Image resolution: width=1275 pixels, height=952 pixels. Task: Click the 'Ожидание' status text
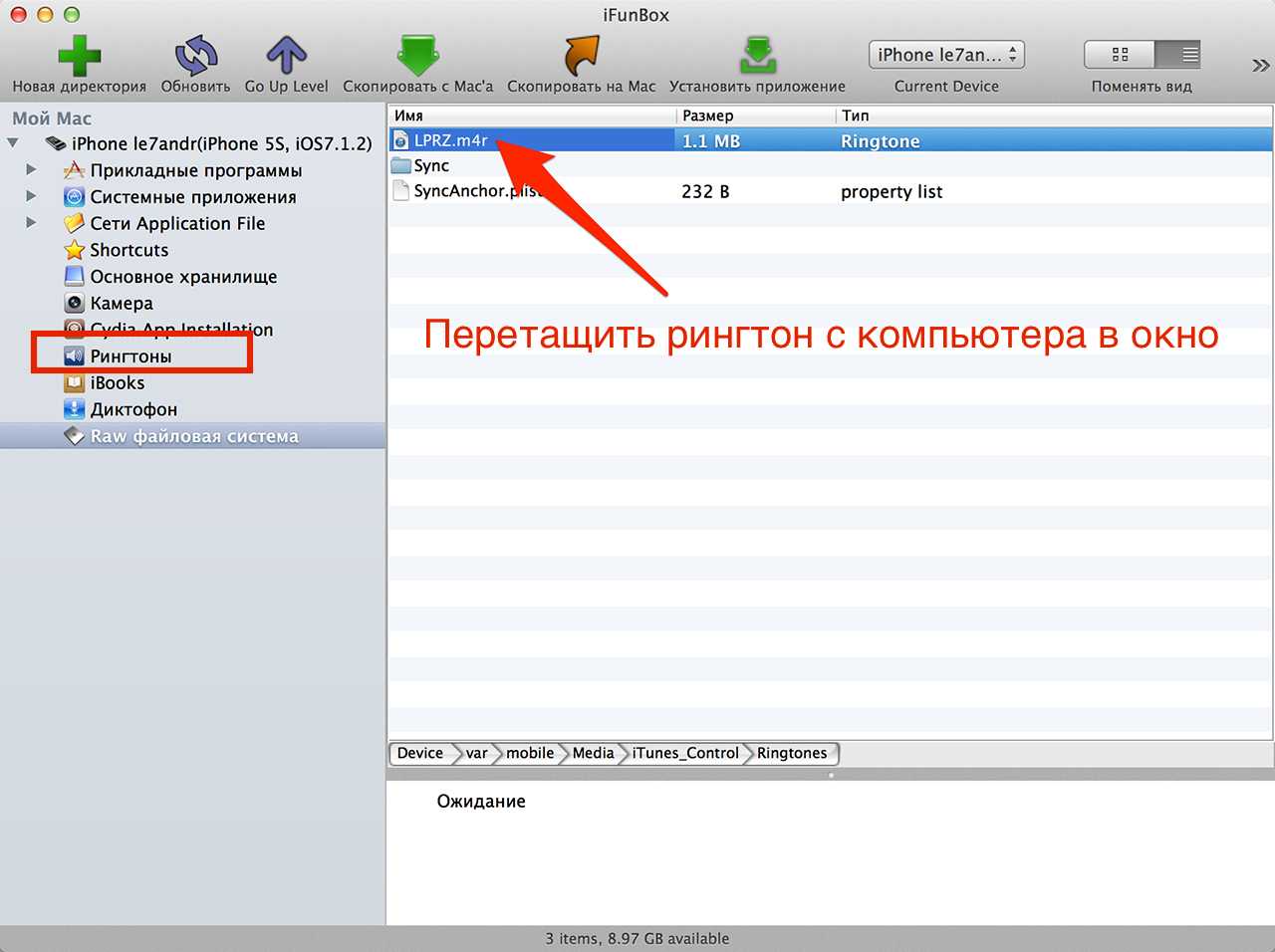pyautogui.click(x=481, y=801)
